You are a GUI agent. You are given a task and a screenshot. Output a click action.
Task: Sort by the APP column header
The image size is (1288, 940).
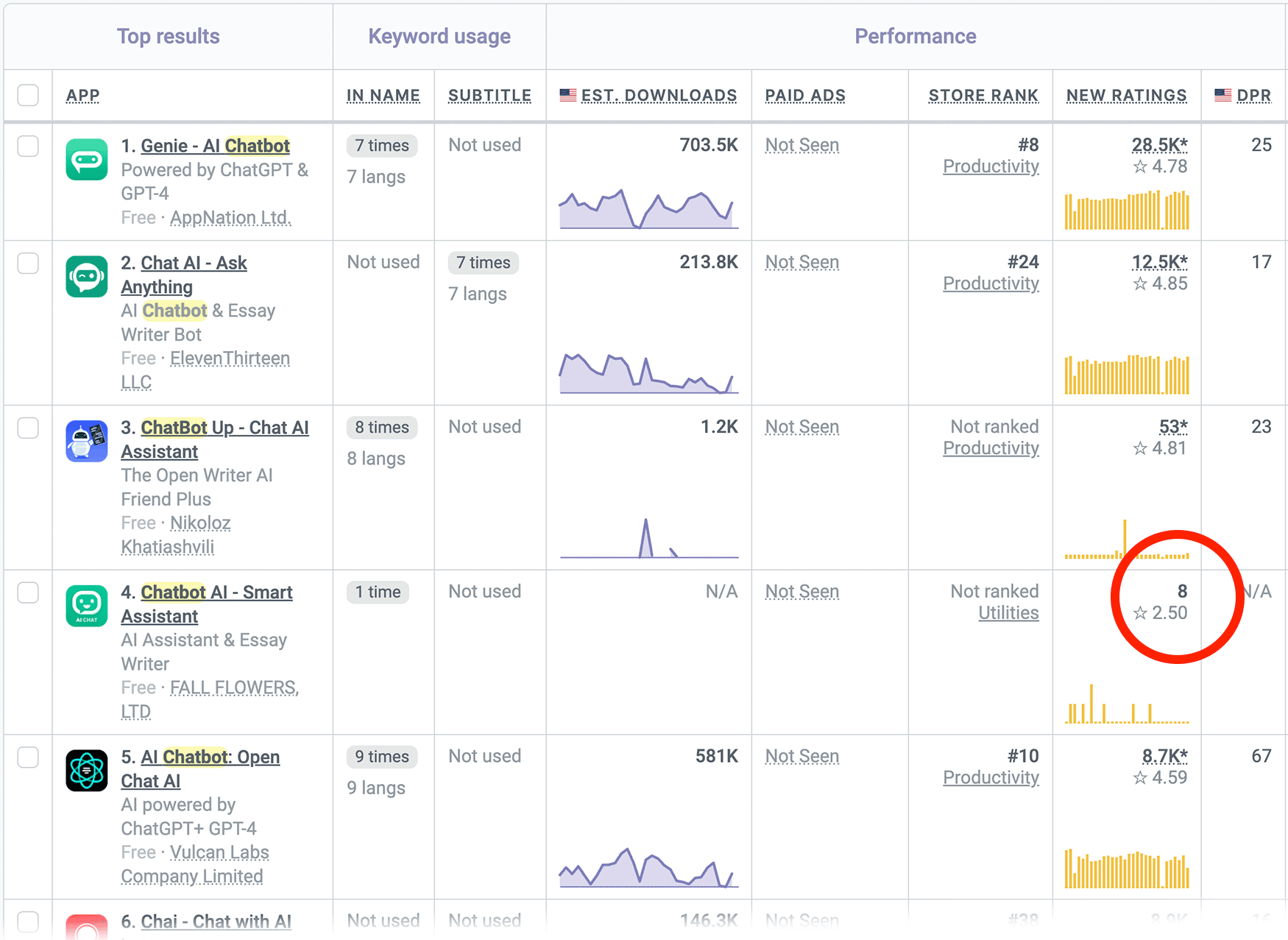82,96
